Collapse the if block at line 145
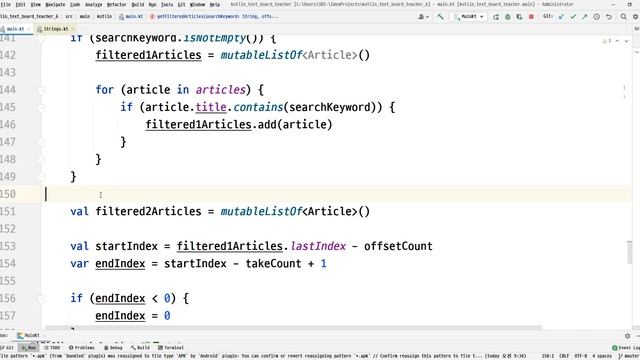Screen dimensions: 640x360 pyautogui.click(x=41, y=107)
